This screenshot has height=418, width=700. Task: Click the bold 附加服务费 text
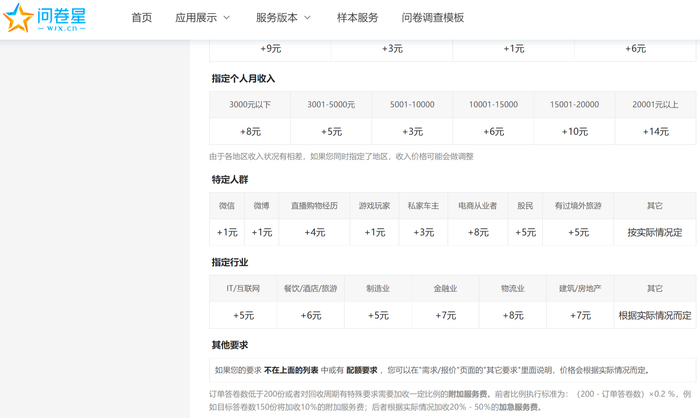467,394
